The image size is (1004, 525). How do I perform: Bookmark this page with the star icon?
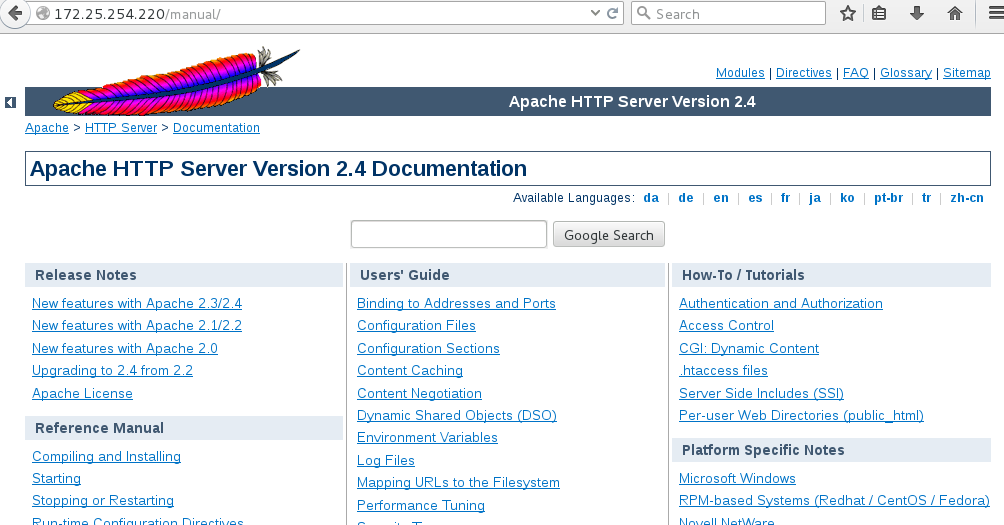coord(848,13)
